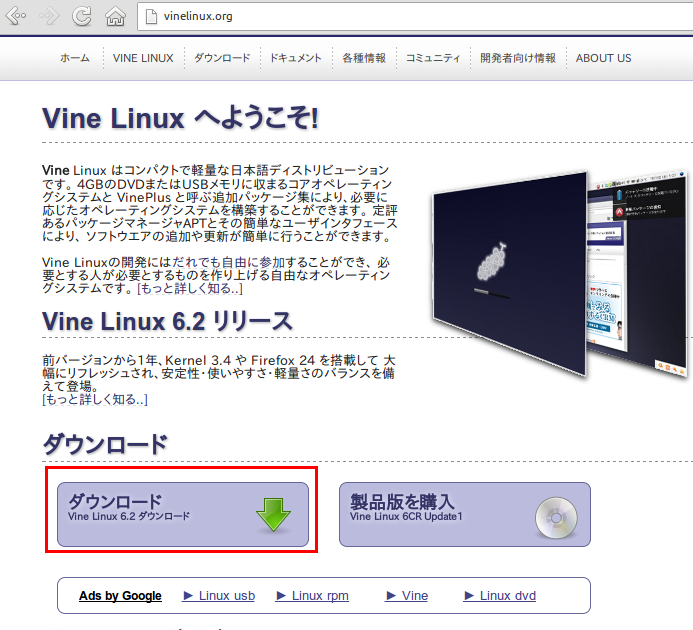Open the 開発者向け情報 menu item
This screenshot has width=693, height=630.
pos(518,58)
